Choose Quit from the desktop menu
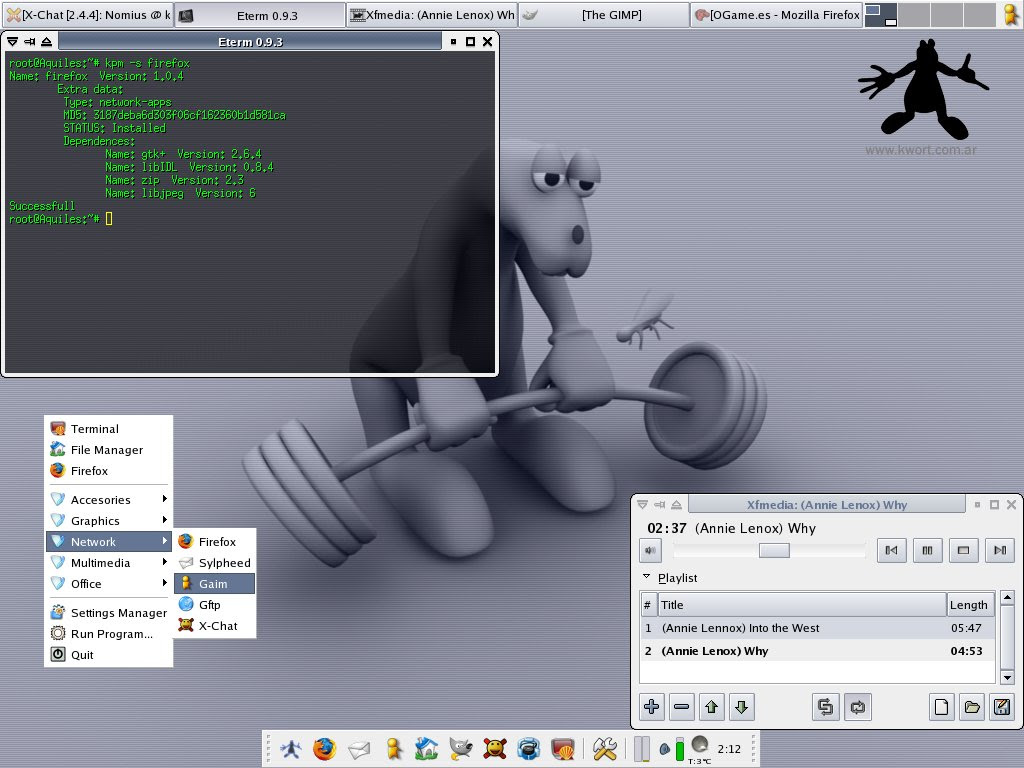Image resolution: width=1024 pixels, height=768 pixels. [108, 654]
